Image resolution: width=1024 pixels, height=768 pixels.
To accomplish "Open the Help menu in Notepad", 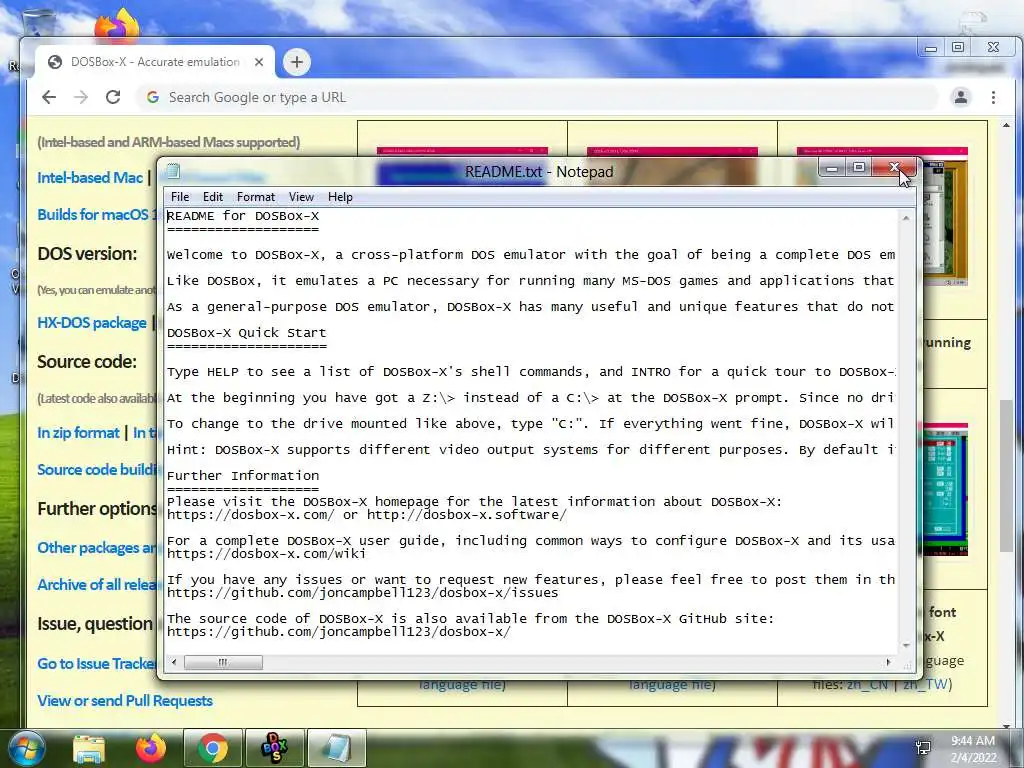I will pyautogui.click(x=340, y=197).
